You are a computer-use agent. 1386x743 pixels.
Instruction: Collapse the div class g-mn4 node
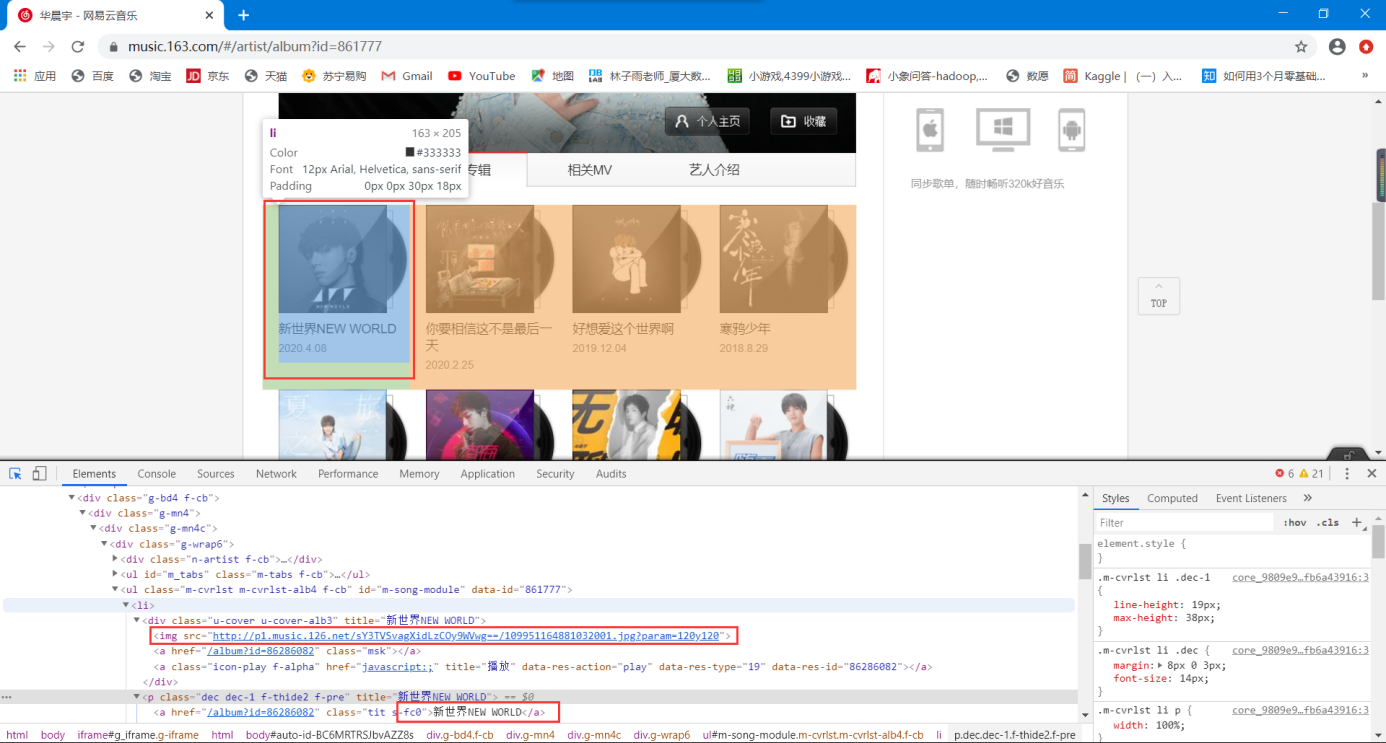pyautogui.click(x=83, y=513)
